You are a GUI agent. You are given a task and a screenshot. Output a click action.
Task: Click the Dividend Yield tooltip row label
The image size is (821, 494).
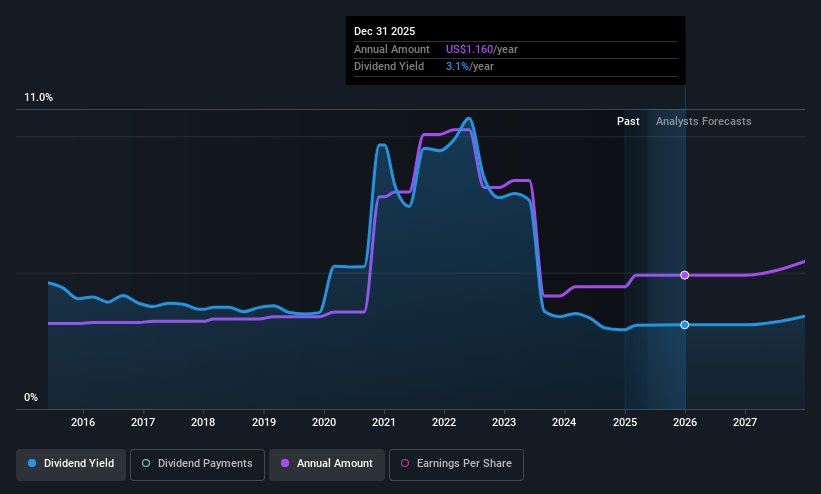click(x=389, y=67)
